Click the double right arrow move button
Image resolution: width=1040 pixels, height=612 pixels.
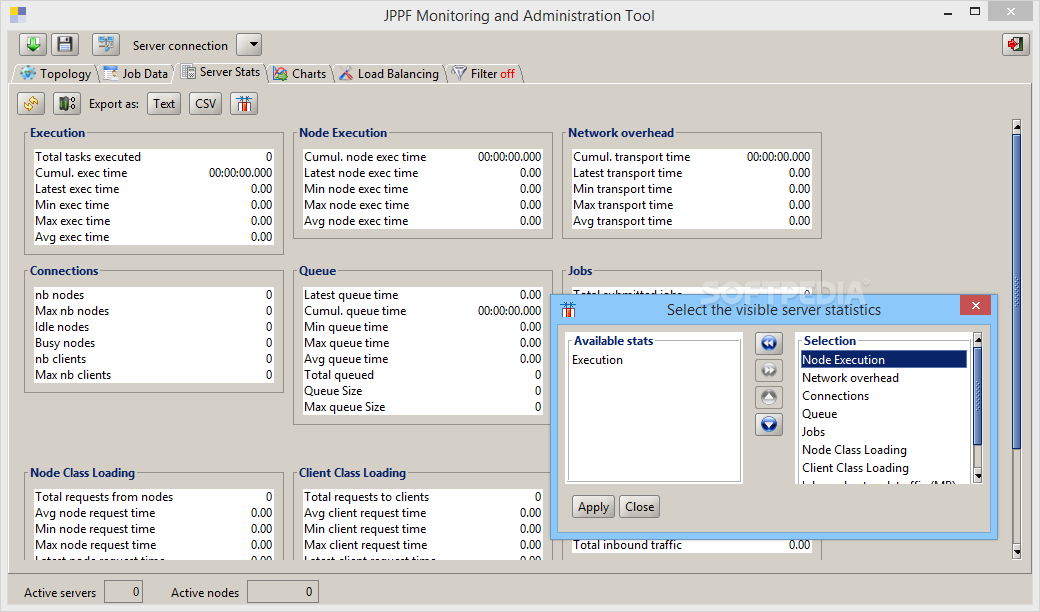tap(769, 370)
